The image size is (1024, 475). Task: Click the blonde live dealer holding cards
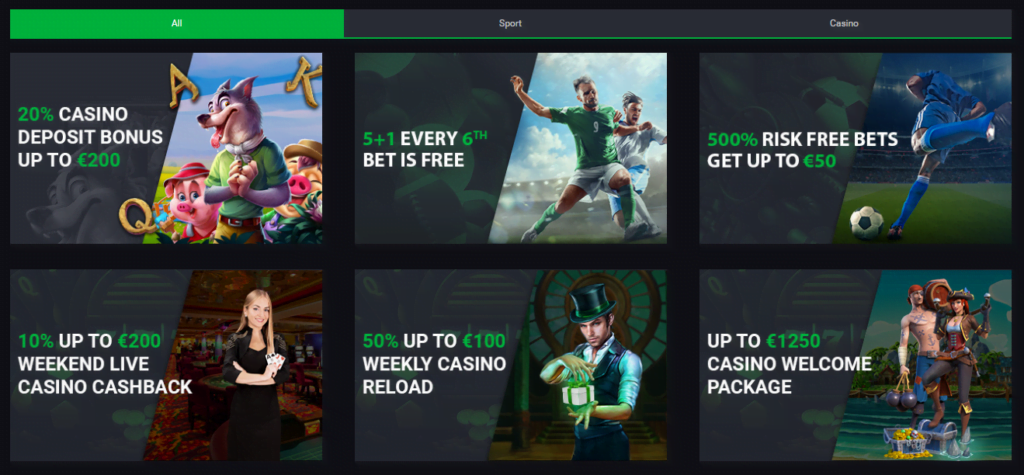255,375
